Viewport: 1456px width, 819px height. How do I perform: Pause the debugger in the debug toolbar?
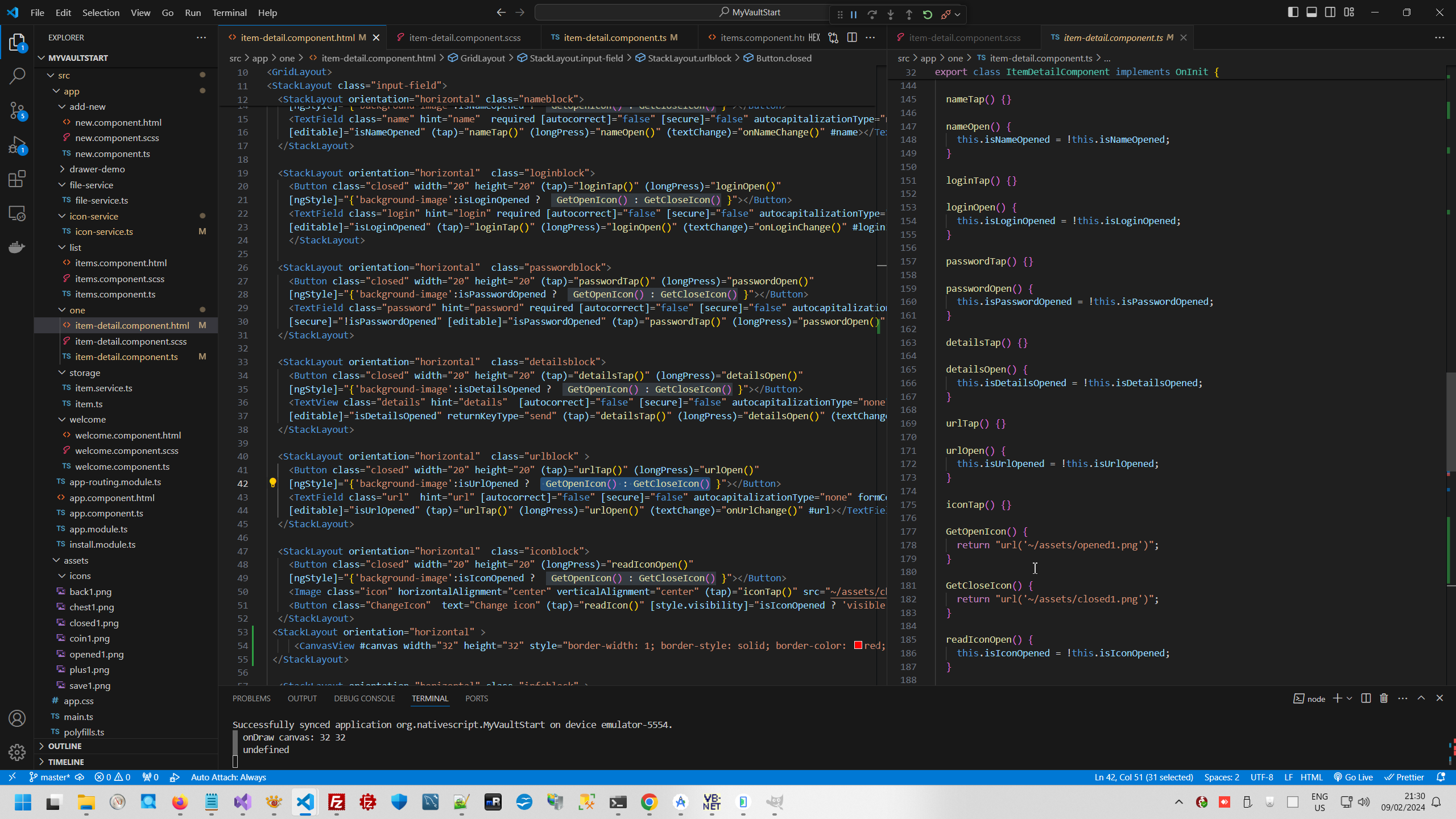pyautogui.click(x=854, y=14)
